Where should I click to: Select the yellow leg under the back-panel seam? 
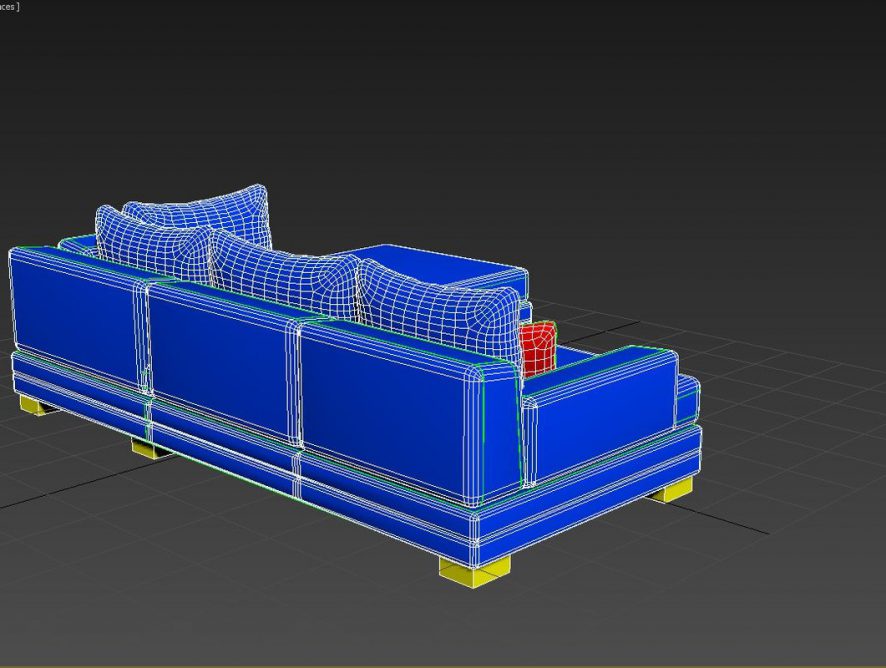[150, 449]
